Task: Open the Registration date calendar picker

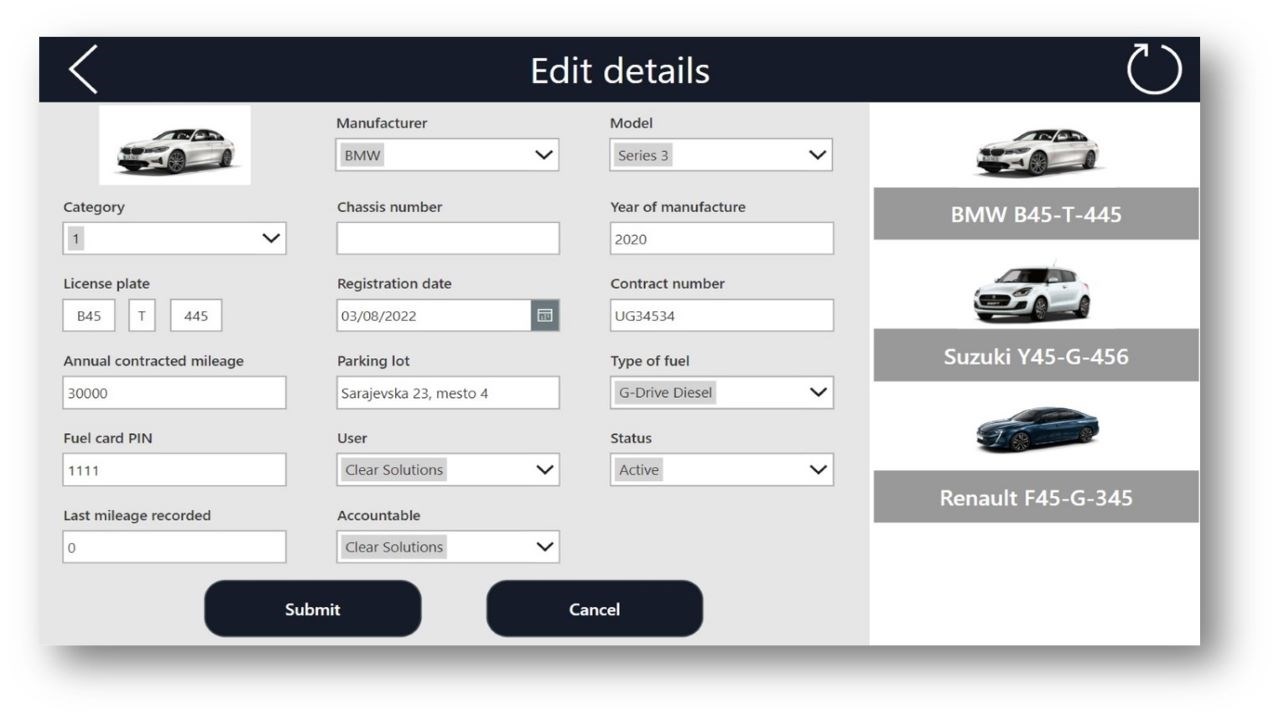Action: point(545,315)
